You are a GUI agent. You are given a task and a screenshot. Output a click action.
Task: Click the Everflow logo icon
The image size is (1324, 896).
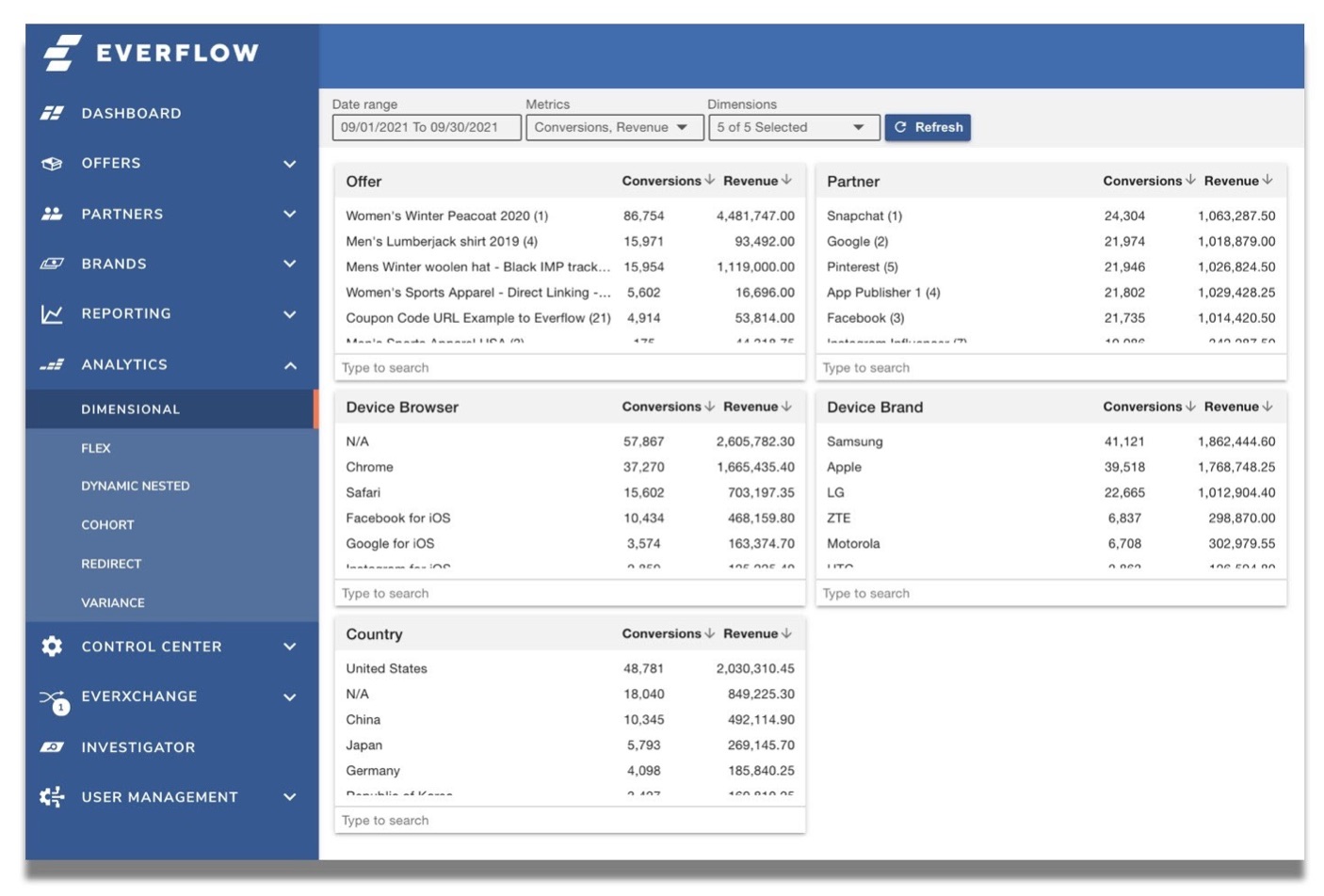62,53
